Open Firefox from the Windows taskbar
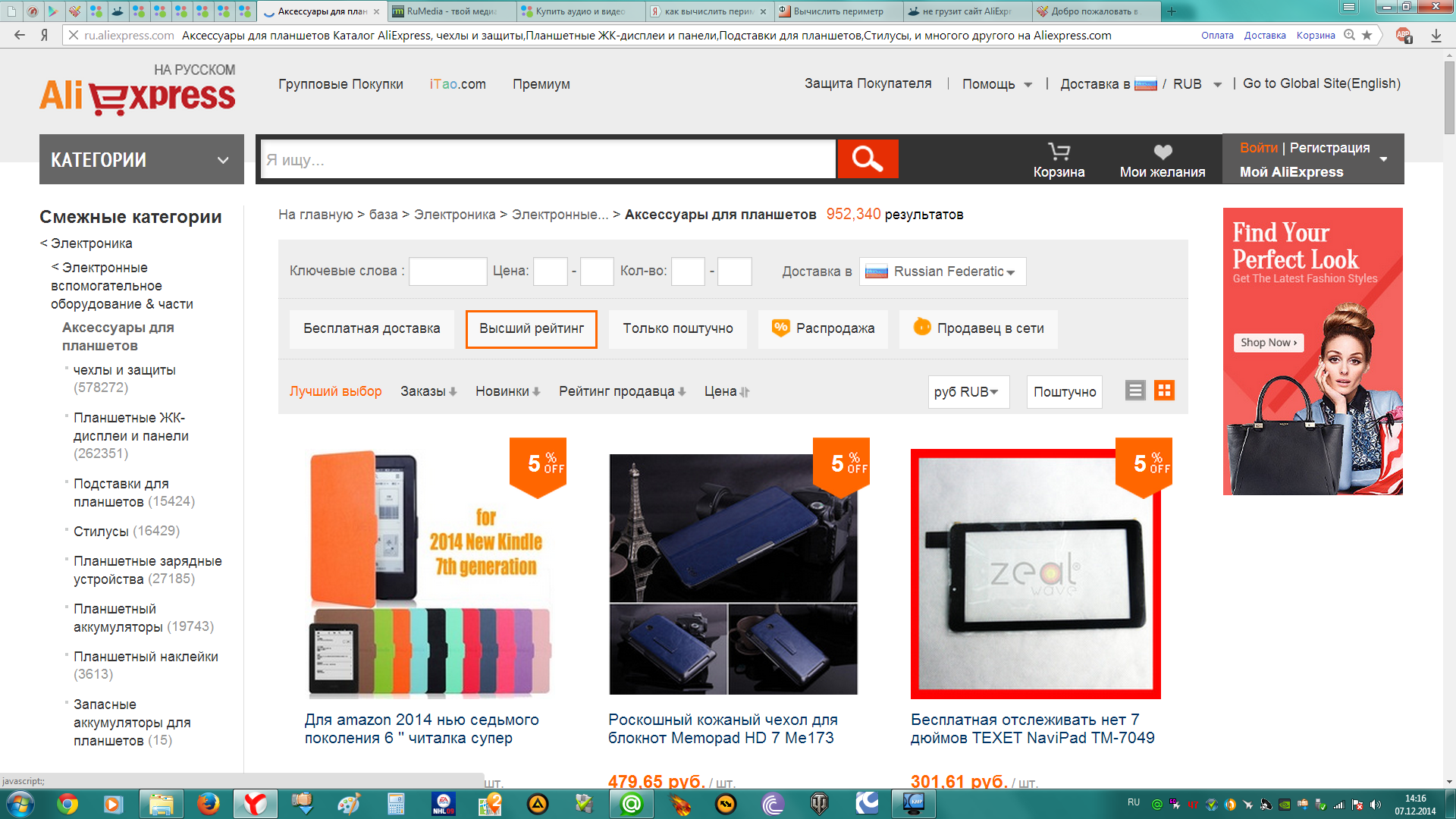1456x819 pixels. click(x=208, y=804)
